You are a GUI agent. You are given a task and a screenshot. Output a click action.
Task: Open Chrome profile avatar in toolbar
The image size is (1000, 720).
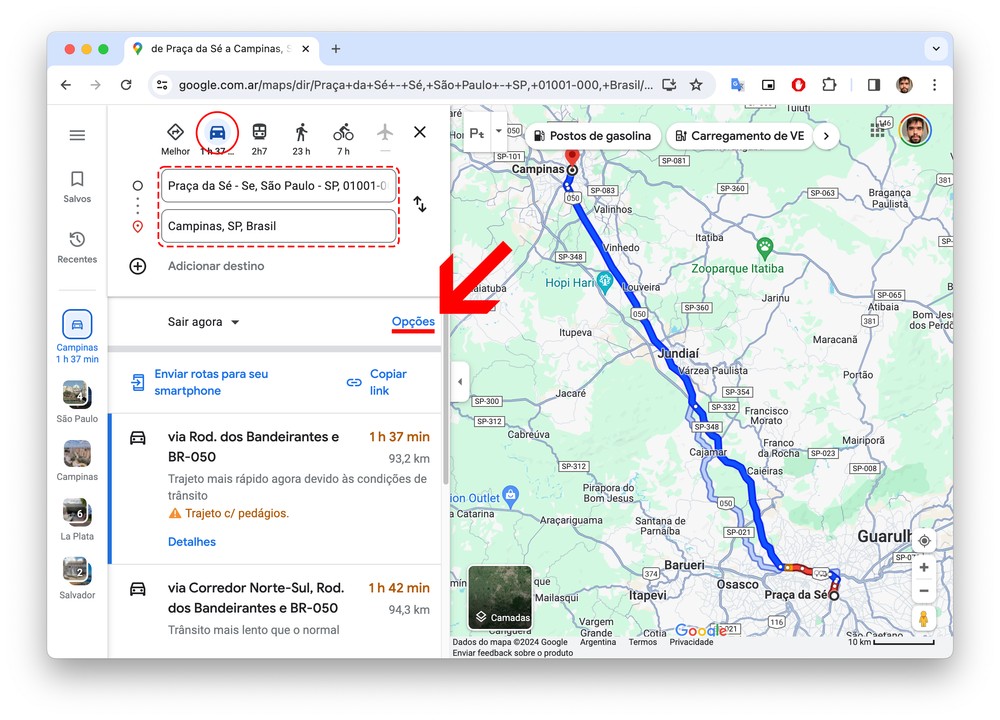click(904, 85)
